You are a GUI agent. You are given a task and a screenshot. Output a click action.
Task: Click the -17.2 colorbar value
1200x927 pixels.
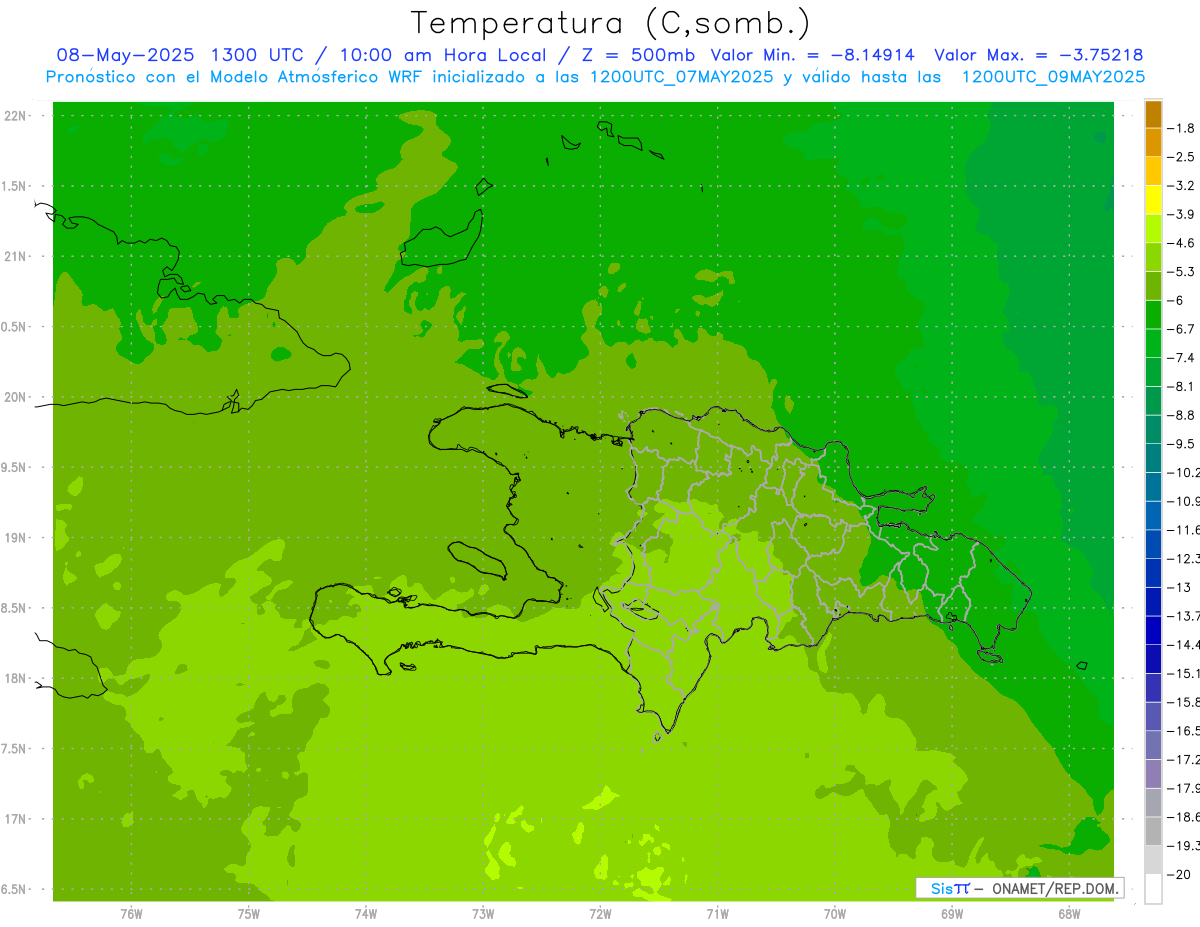click(x=1184, y=760)
